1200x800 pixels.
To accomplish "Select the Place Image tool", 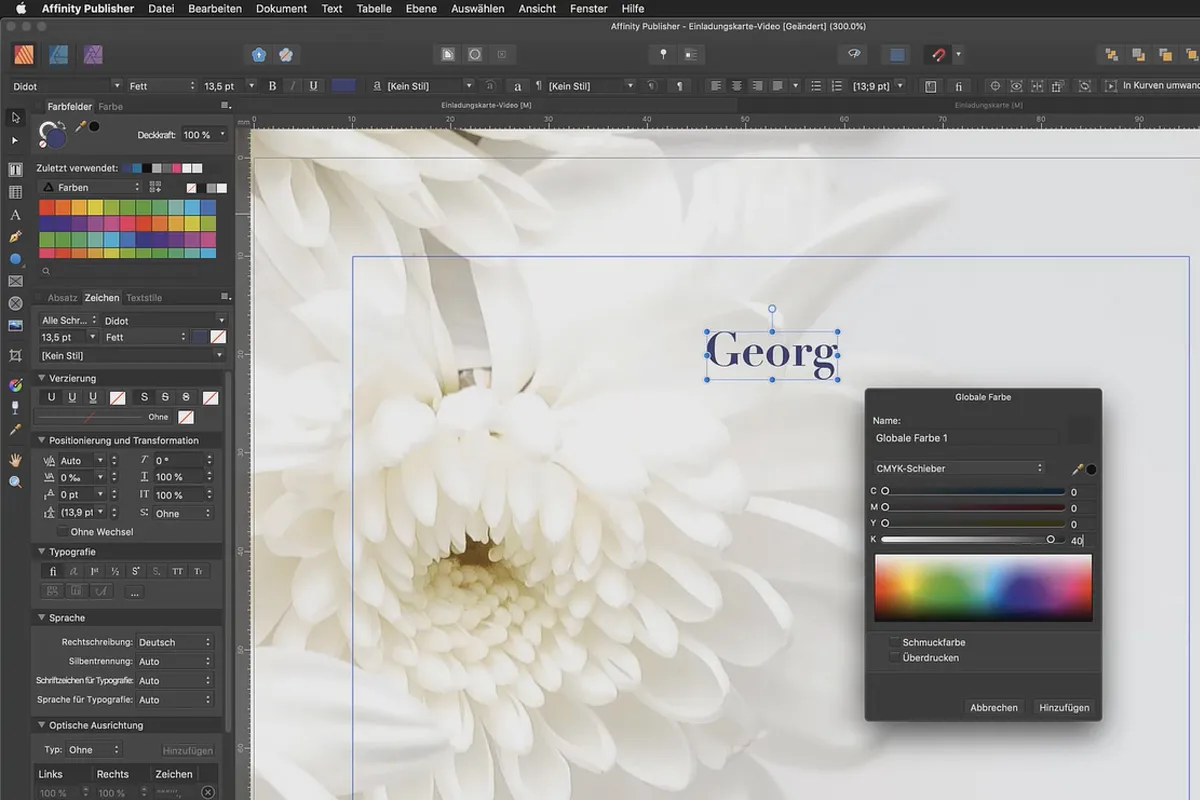I will pyautogui.click(x=15, y=326).
